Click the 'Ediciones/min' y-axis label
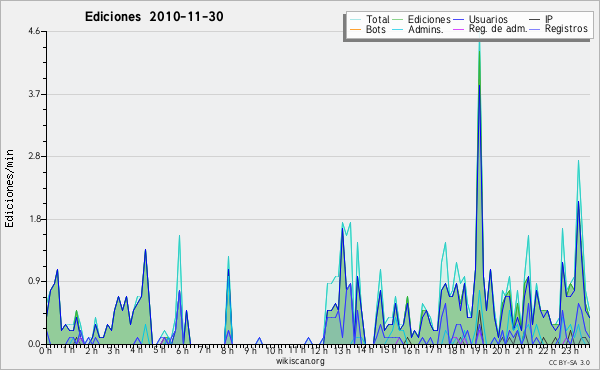 click(x=9, y=188)
